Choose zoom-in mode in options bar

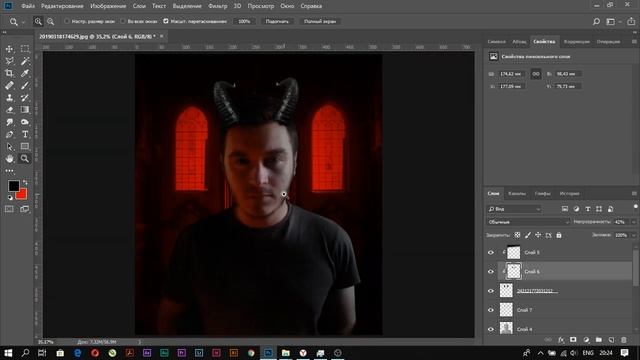pyautogui.click(x=38, y=21)
